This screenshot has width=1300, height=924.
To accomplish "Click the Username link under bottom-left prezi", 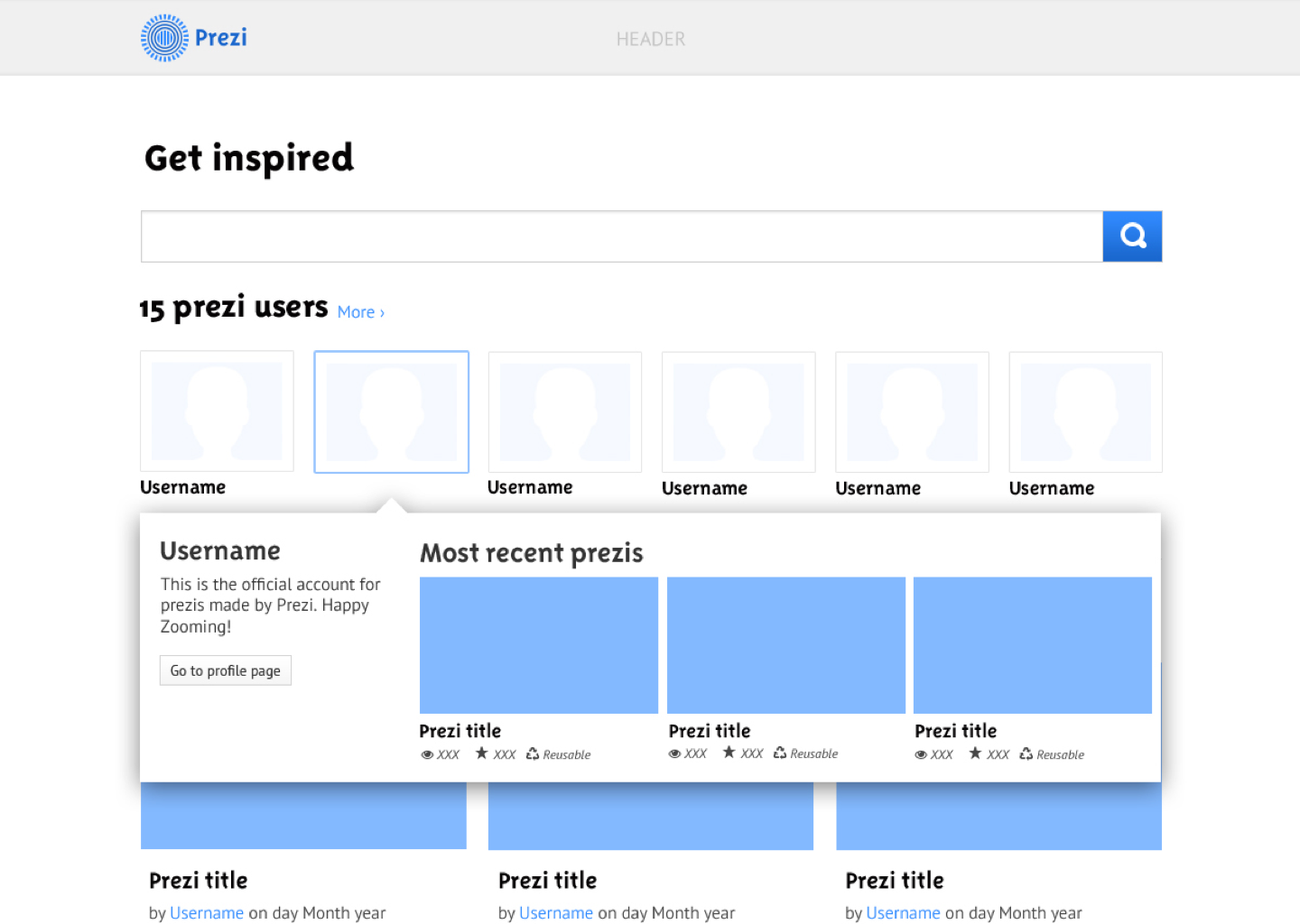I will [x=207, y=913].
